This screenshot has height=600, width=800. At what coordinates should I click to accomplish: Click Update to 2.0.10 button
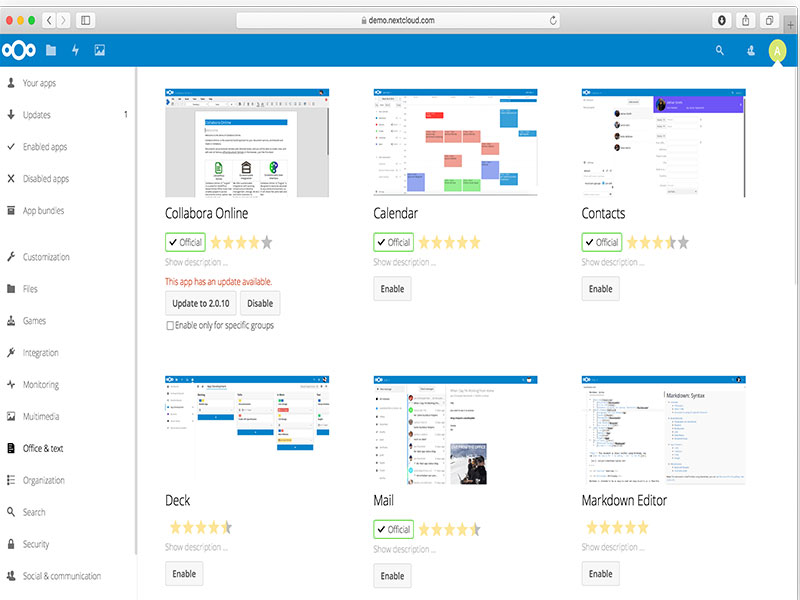(x=201, y=303)
